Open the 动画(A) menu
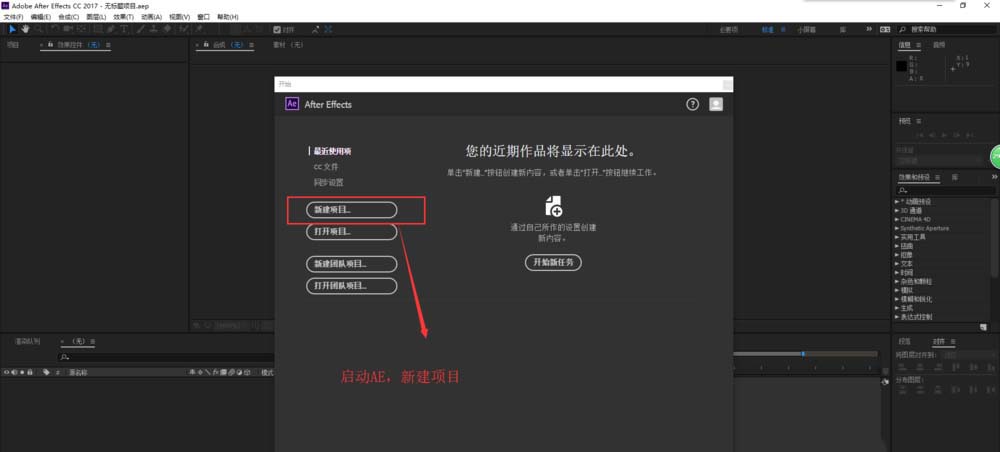 point(151,17)
